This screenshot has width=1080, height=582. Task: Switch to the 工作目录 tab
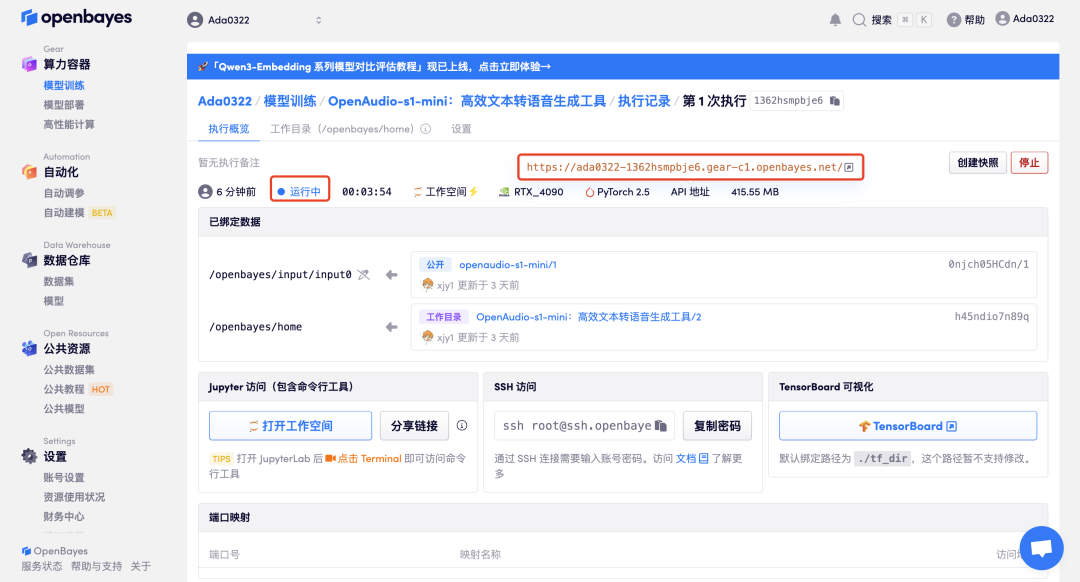point(342,129)
